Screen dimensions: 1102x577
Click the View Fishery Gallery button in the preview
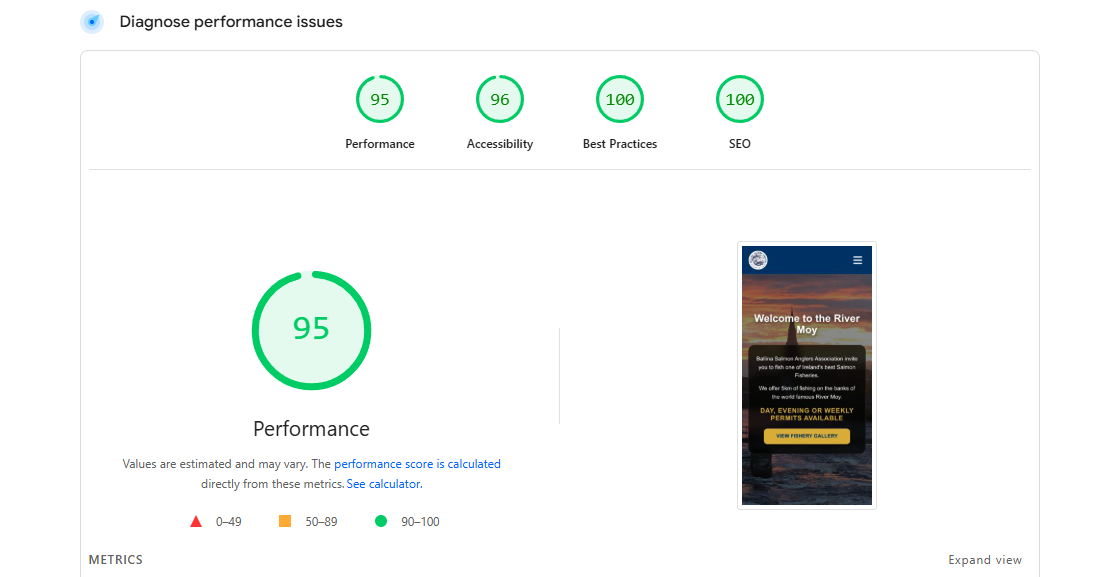807,436
